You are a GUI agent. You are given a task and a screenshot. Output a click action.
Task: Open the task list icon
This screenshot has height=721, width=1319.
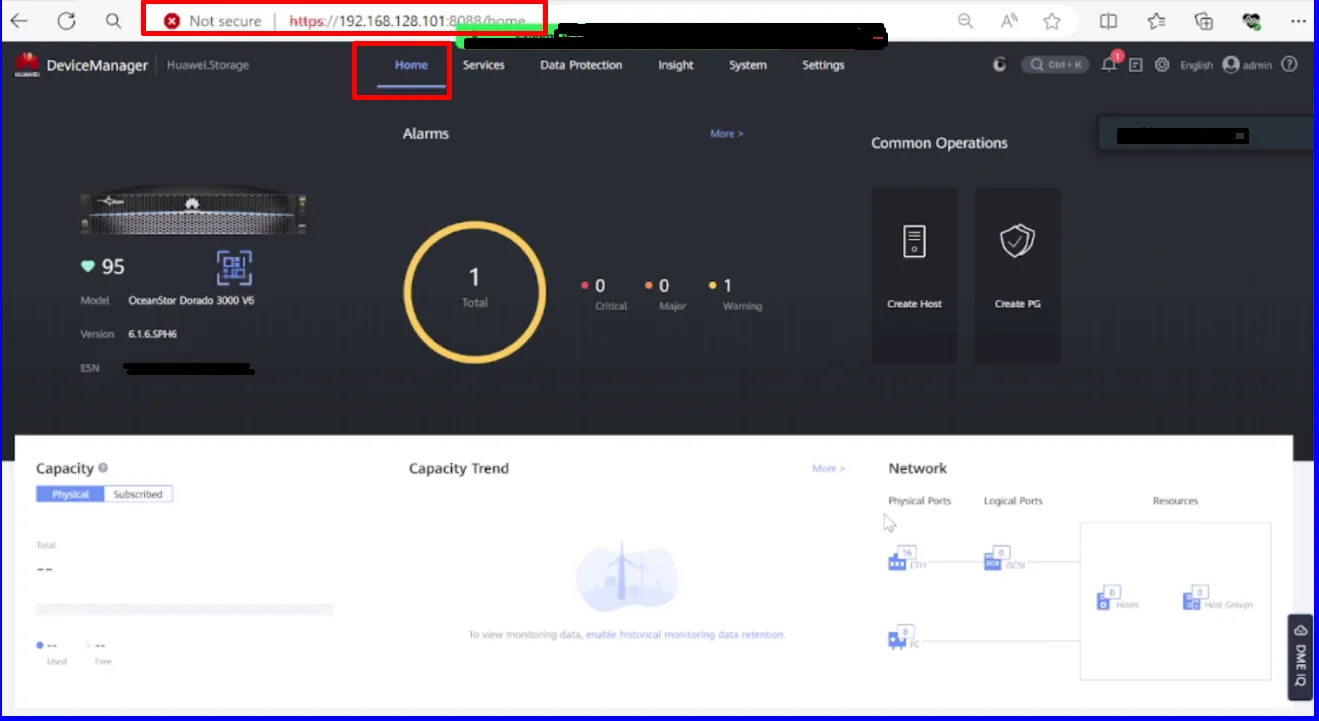click(x=1136, y=65)
